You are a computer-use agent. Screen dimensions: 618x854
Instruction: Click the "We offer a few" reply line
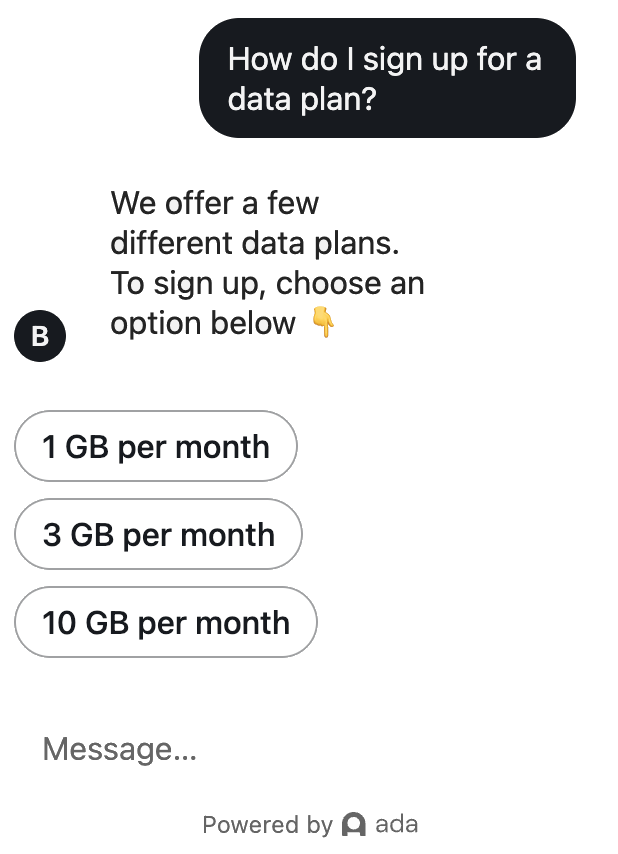click(x=214, y=203)
